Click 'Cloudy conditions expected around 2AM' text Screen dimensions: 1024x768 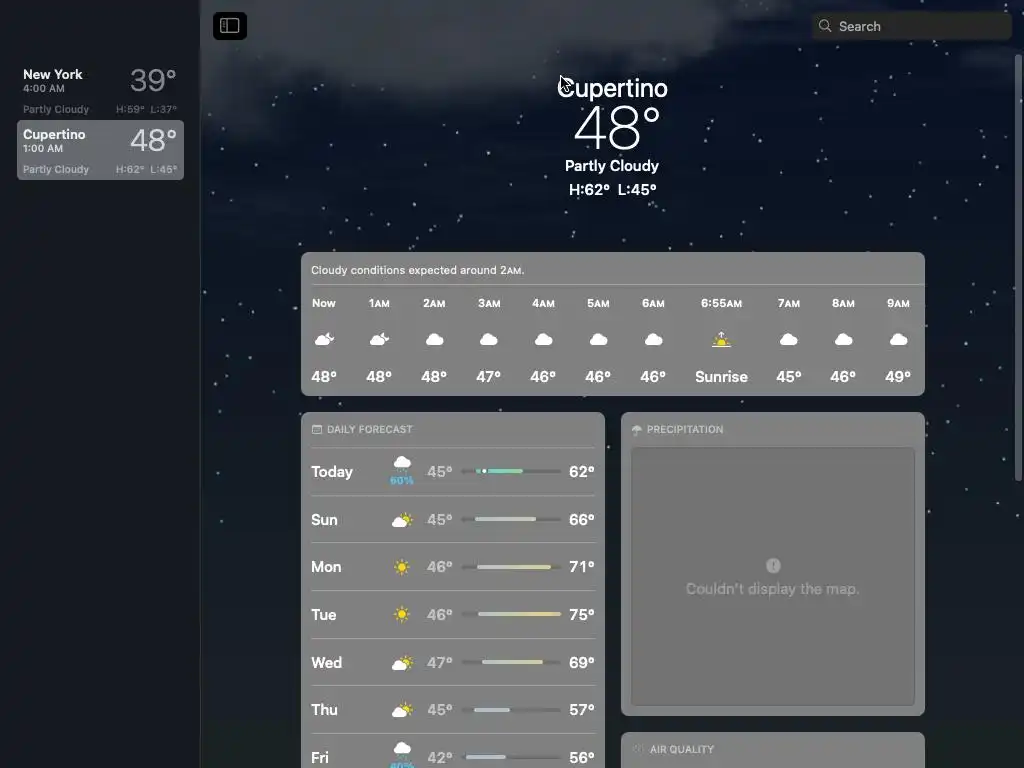417,270
